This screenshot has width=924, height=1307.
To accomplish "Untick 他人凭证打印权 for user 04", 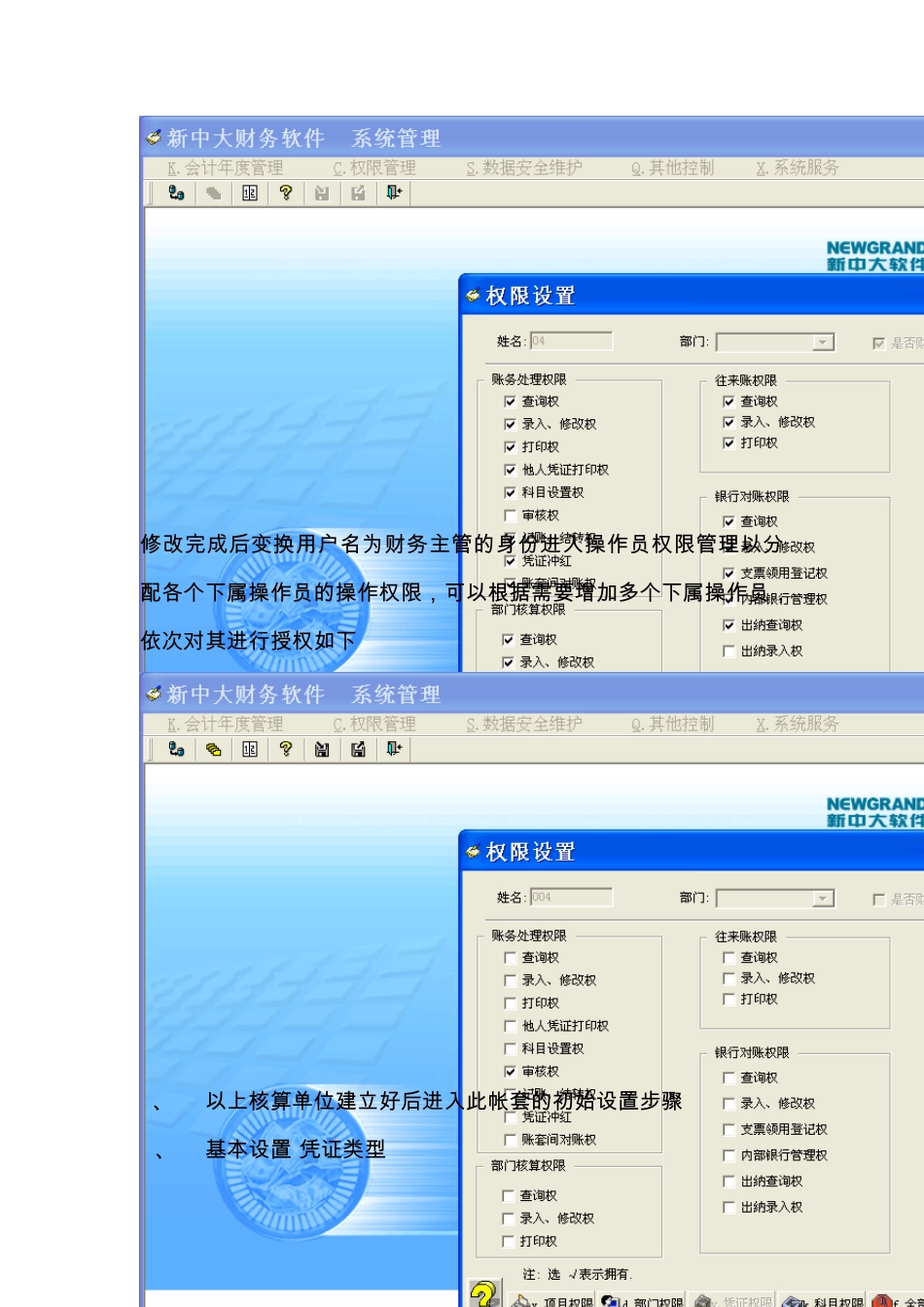I will point(510,470).
